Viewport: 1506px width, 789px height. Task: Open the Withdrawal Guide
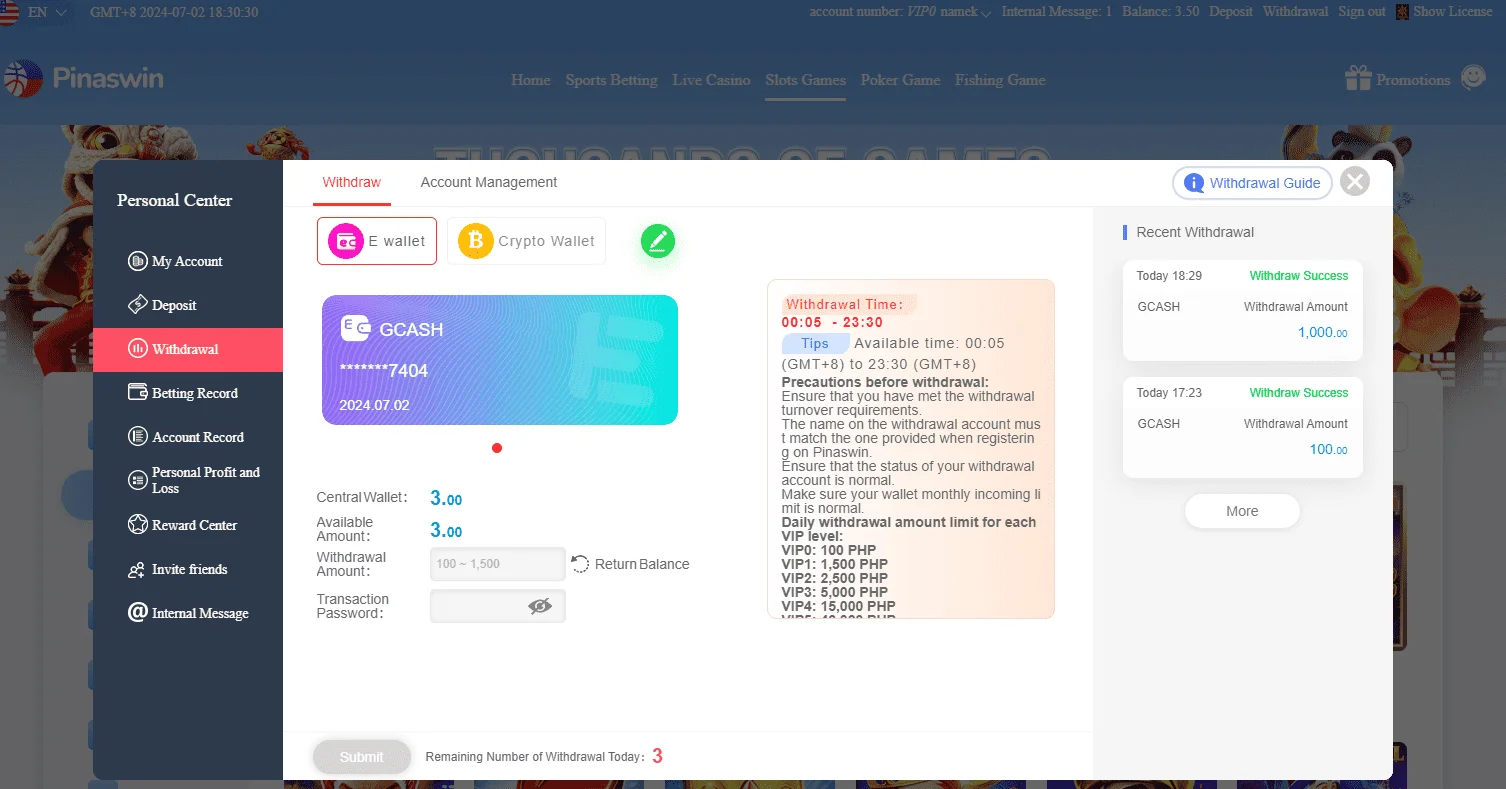1253,183
